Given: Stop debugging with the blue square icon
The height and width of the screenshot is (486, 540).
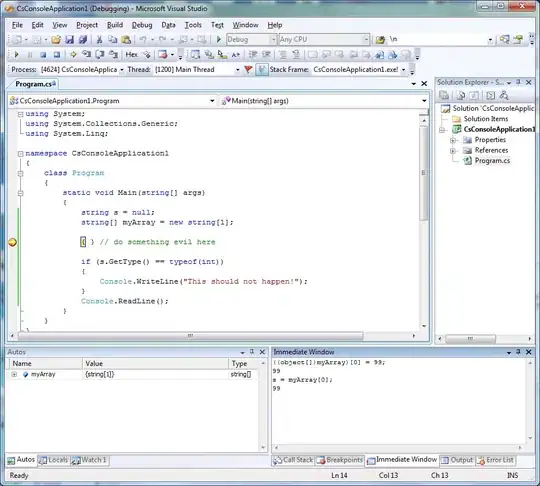Looking at the screenshot, I should coord(43,54).
